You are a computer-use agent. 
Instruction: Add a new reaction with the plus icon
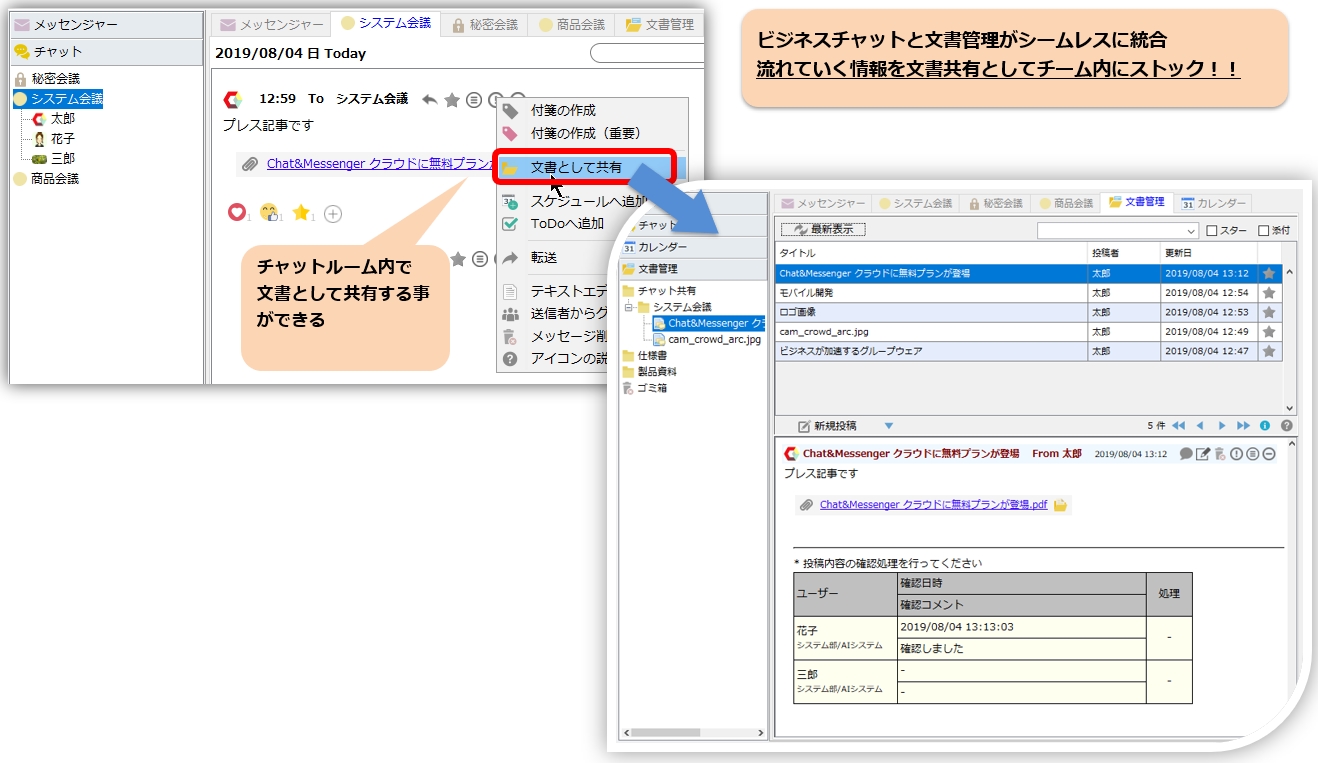[333, 213]
